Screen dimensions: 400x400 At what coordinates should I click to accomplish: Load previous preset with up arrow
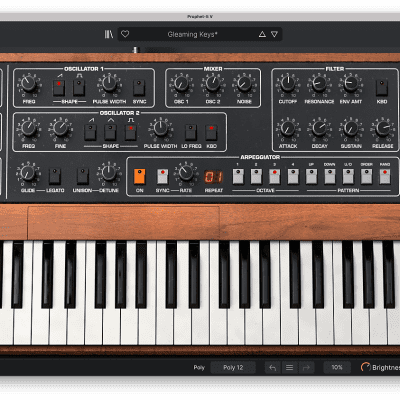[x=262, y=34]
